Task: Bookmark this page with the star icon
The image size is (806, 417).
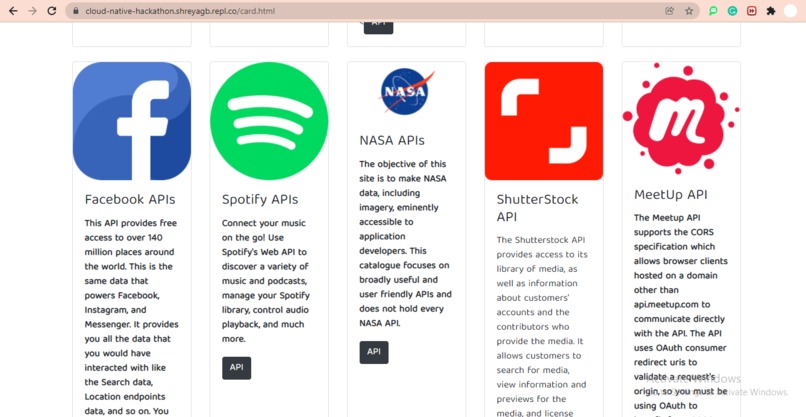Action: pyautogui.click(x=689, y=11)
